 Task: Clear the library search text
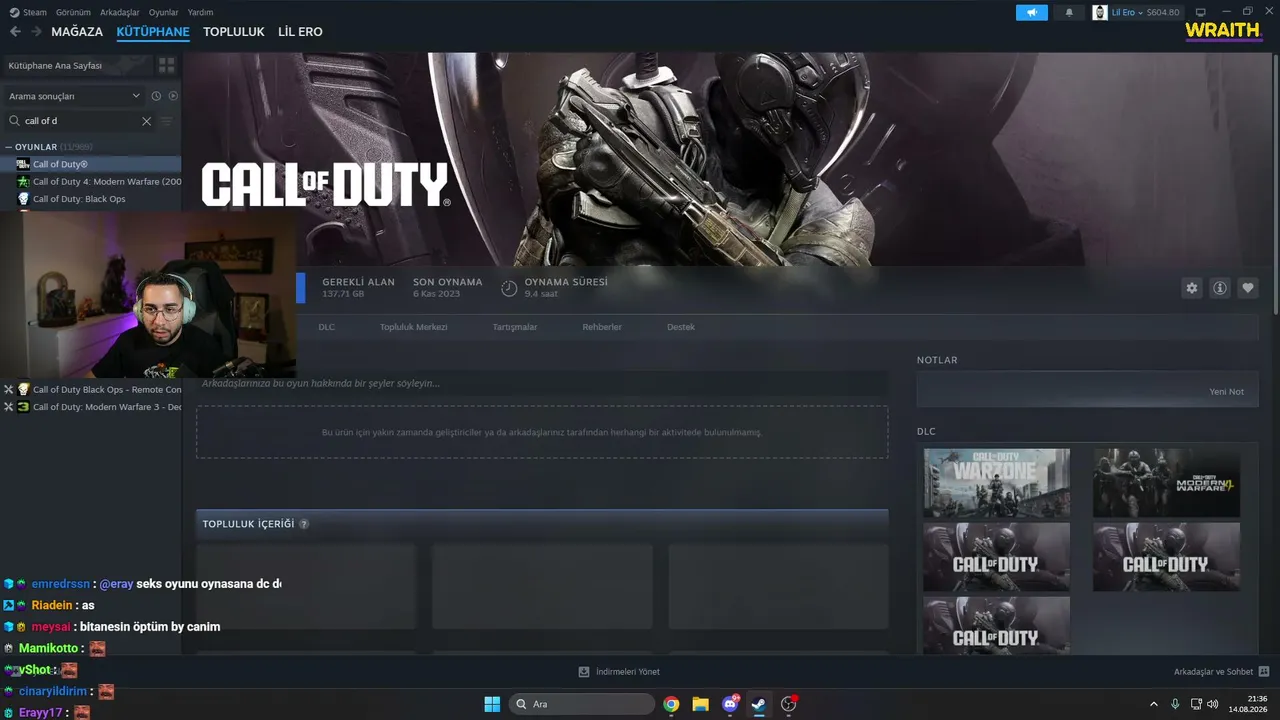click(146, 121)
